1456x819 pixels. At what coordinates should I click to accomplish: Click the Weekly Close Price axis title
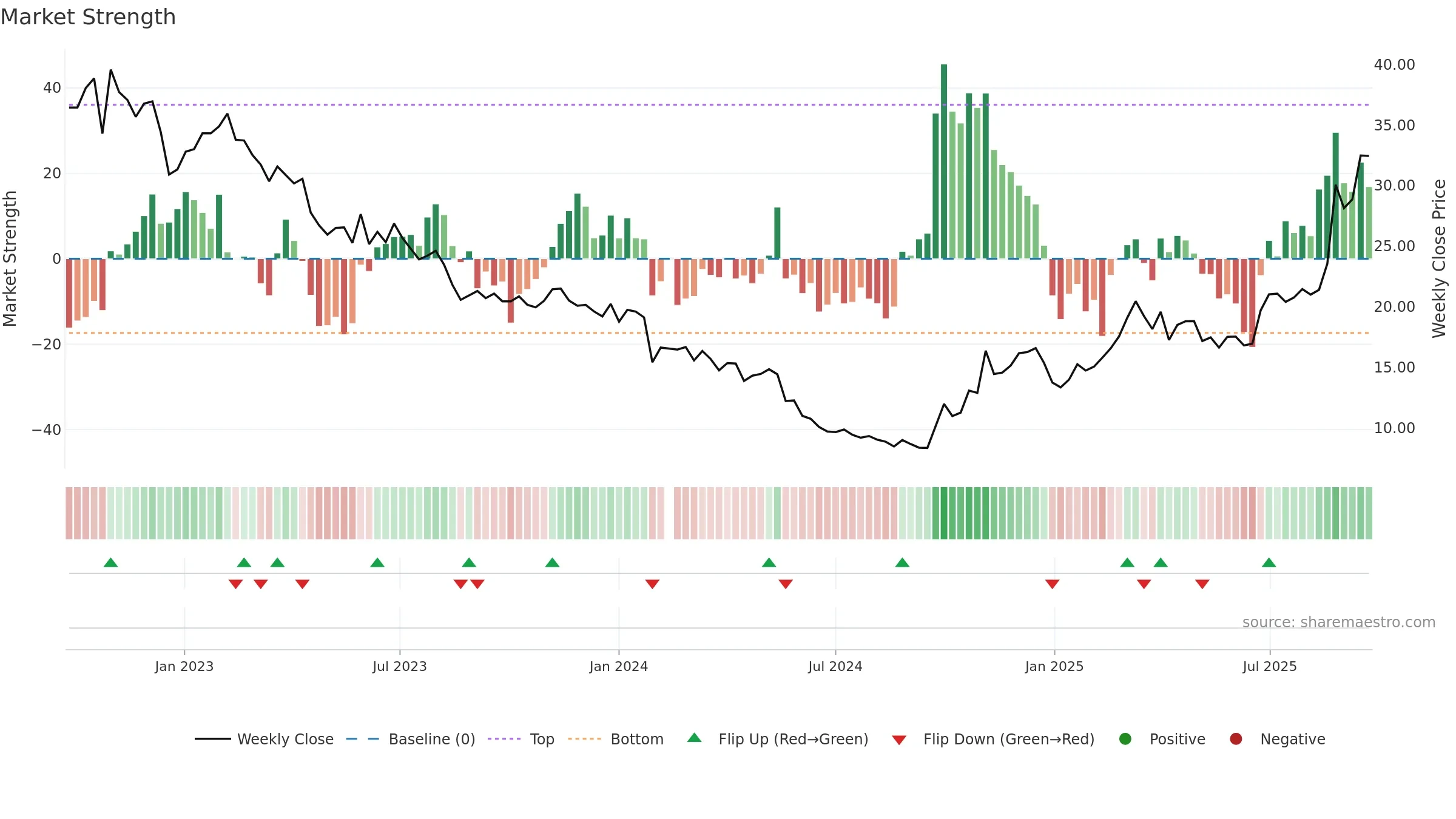tap(1439, 258)
